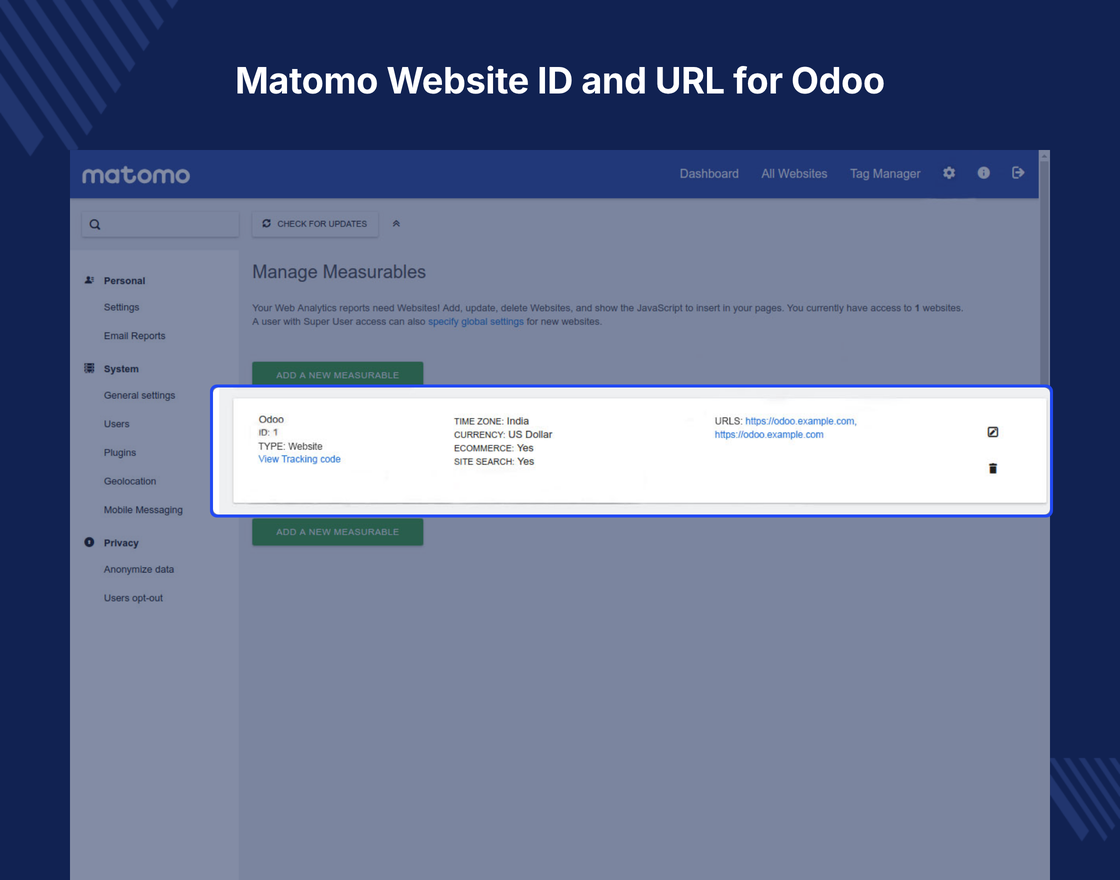Open General settings in sidebar
This screenshot has height=880, width=1120.
(139, 395)
